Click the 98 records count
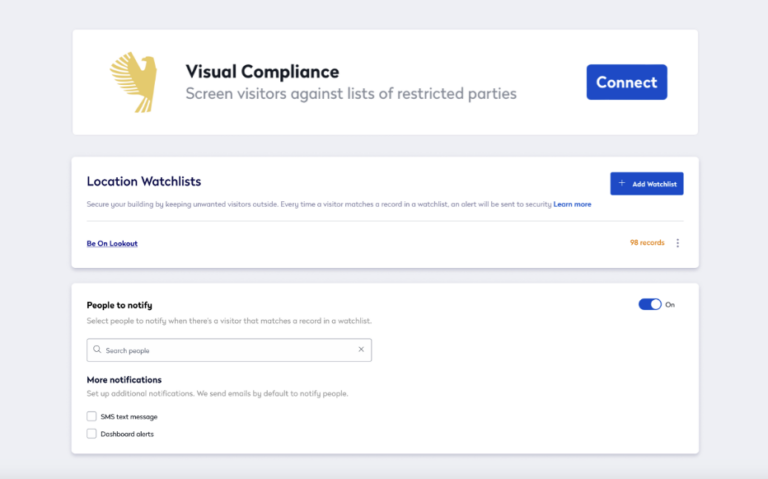Screen dimensions: 768x479 coord(648,243)
